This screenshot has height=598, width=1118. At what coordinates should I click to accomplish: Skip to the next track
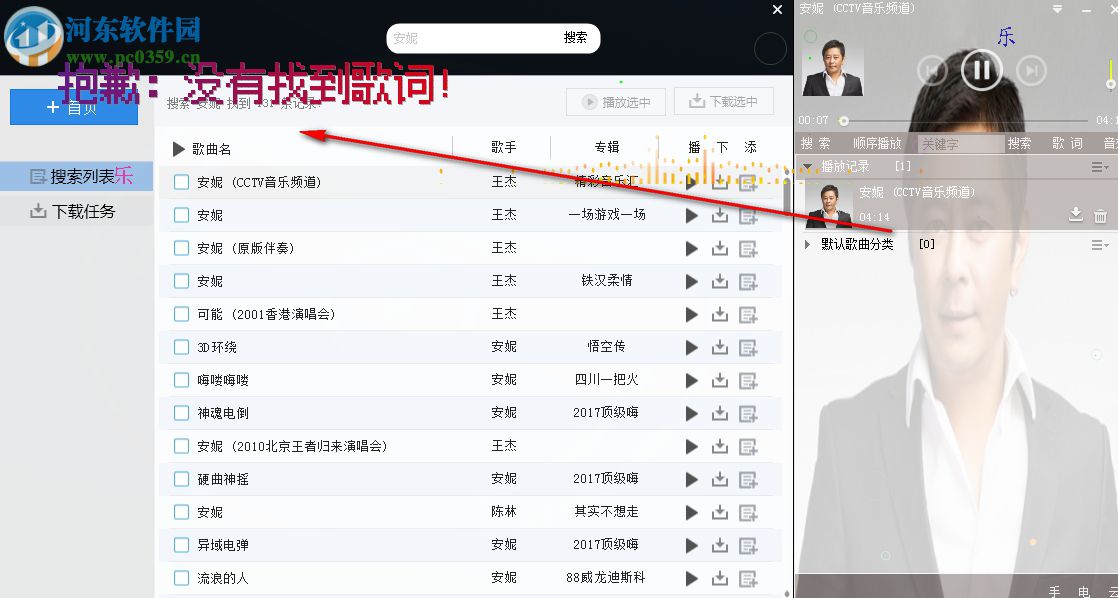tap(1031, 70)
